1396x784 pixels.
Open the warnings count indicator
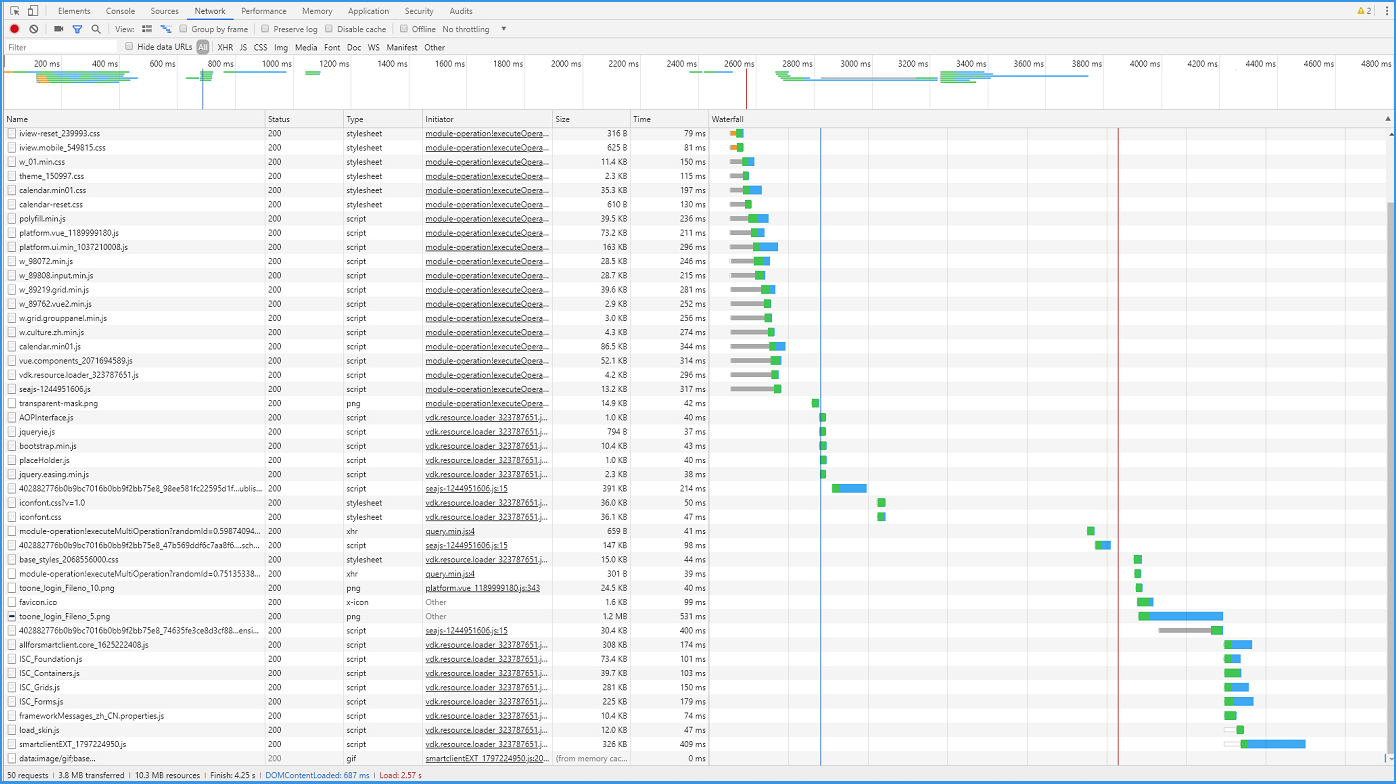(1364, 11)
